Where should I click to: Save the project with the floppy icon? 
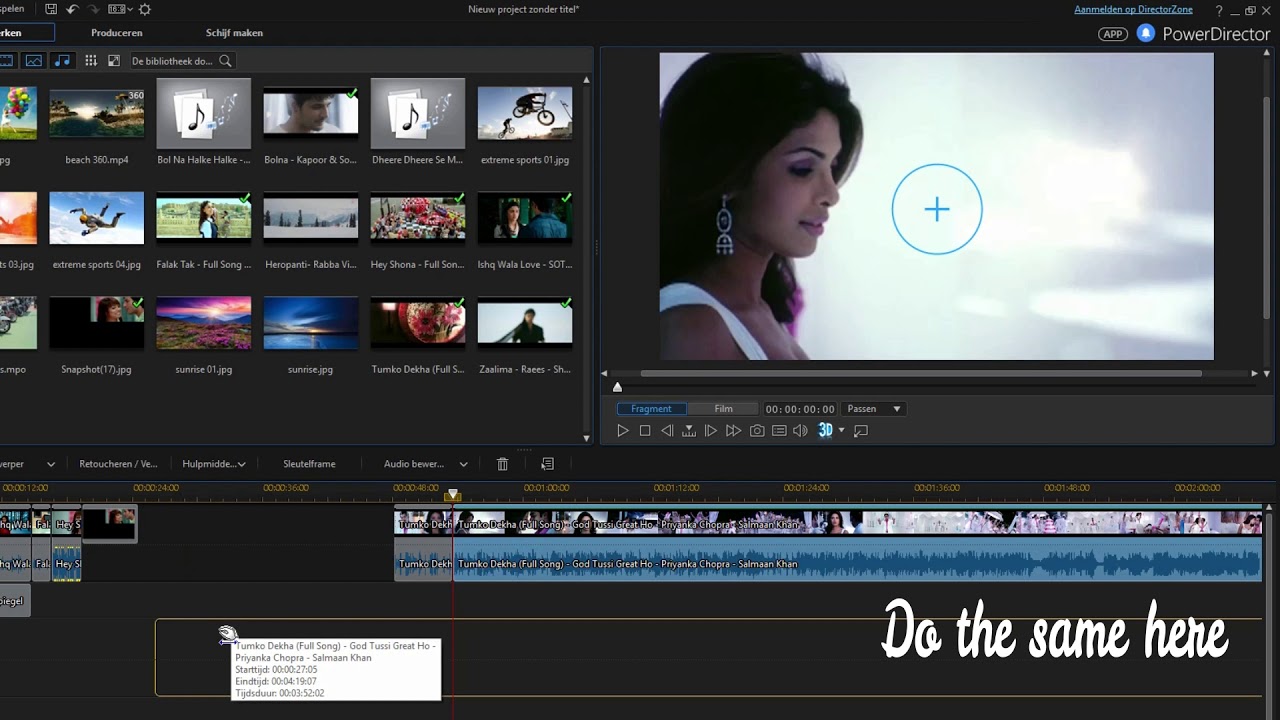click(x=51, y=9)
